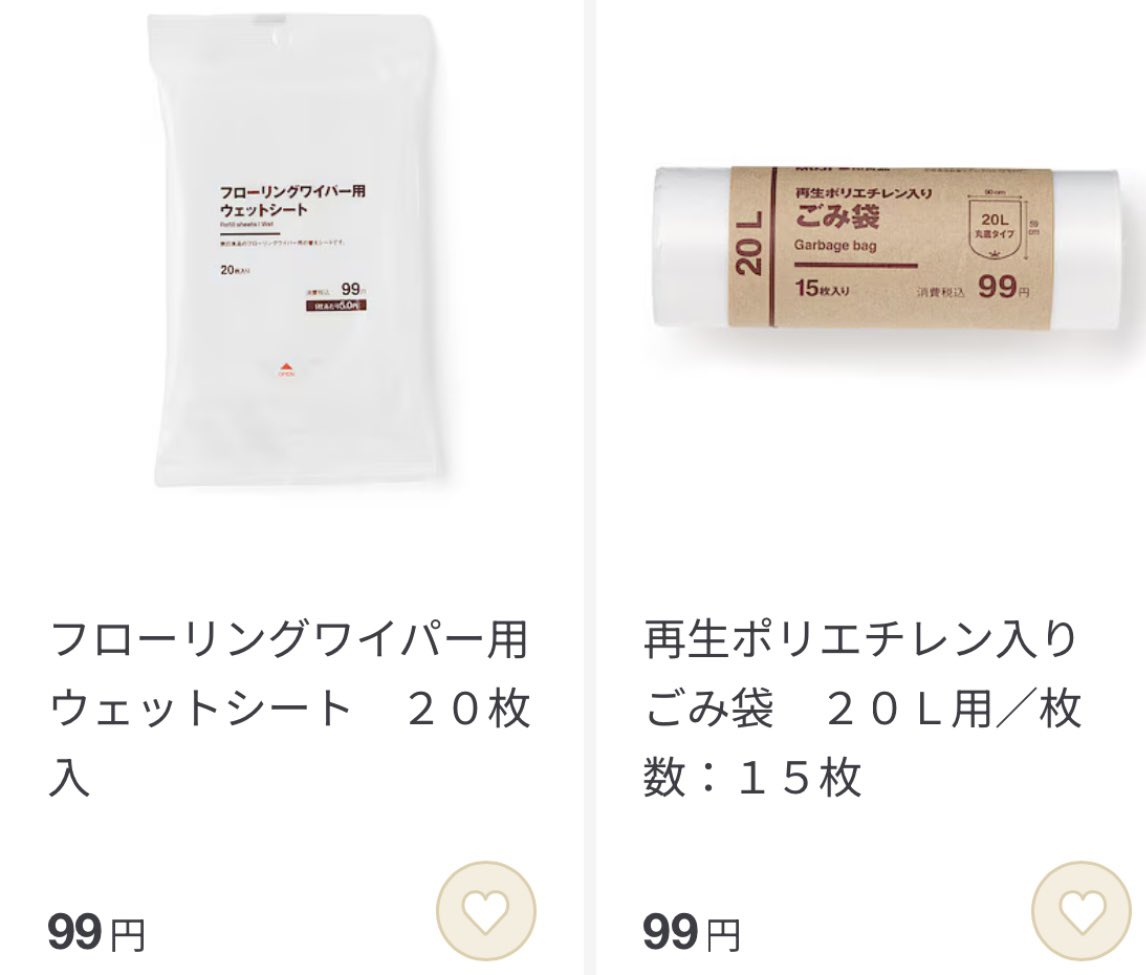The width and height of the screenshot is (1146, 975).
Task: Select the 99円 price under wet sheets
Action: coord(96,933)
